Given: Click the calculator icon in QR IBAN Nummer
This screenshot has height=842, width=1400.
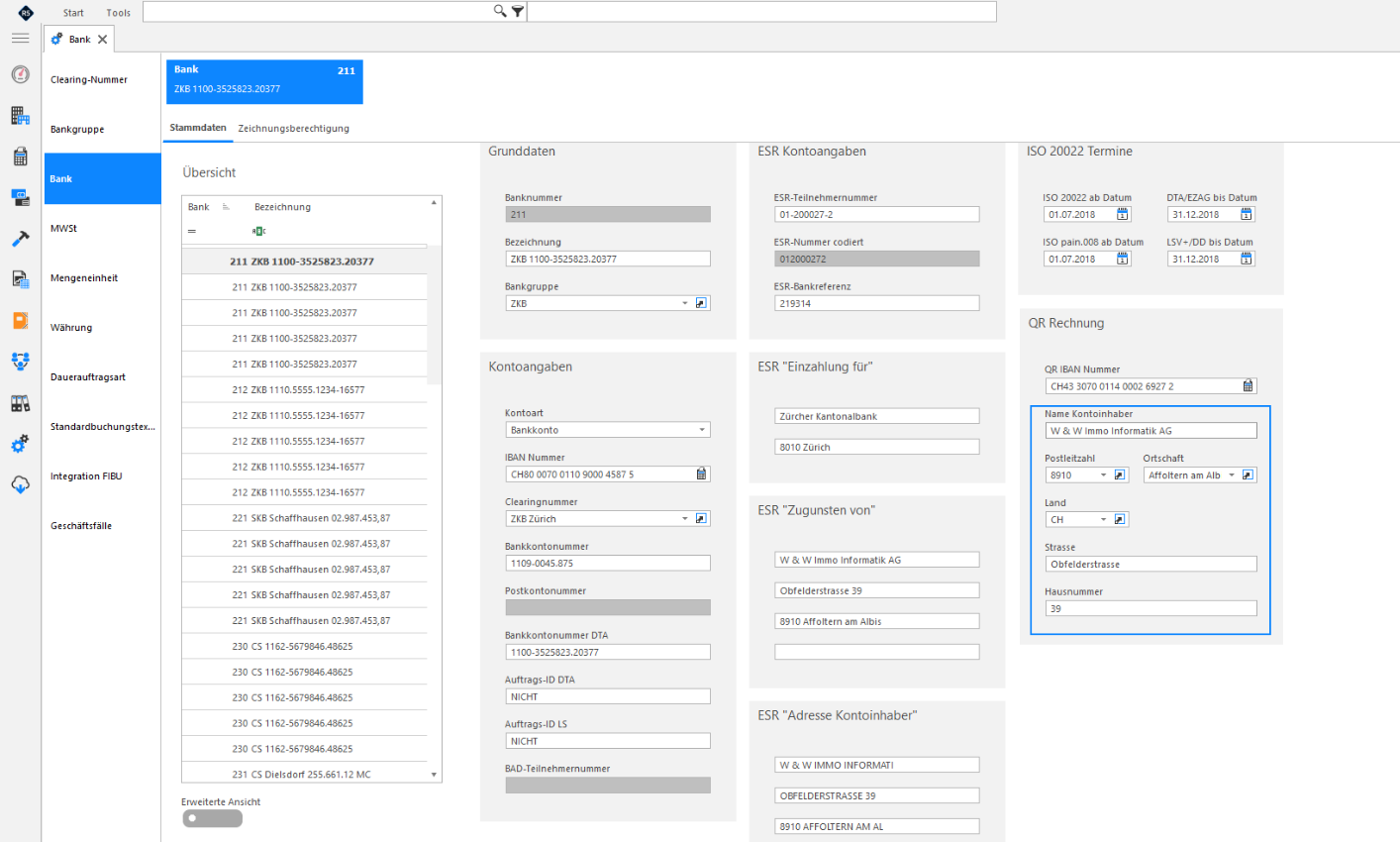Looking at the screenshot, I should point(1248,386).
